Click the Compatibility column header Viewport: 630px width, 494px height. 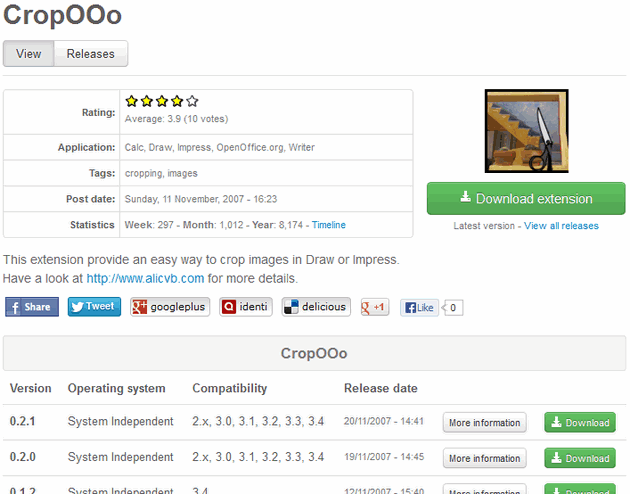[x=229, y=388]
